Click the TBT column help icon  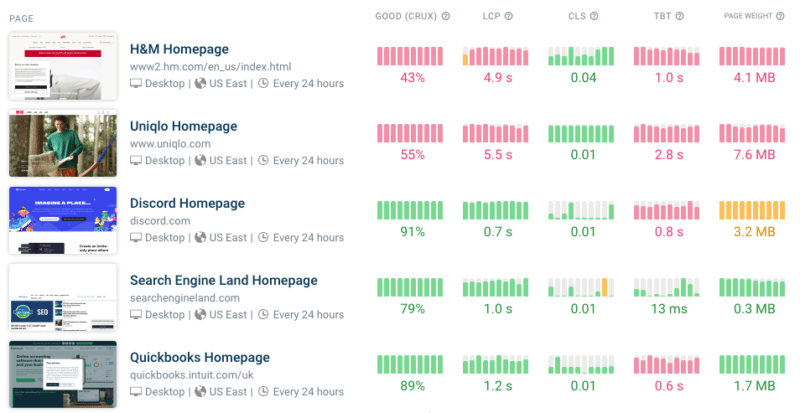coord(681,16)
